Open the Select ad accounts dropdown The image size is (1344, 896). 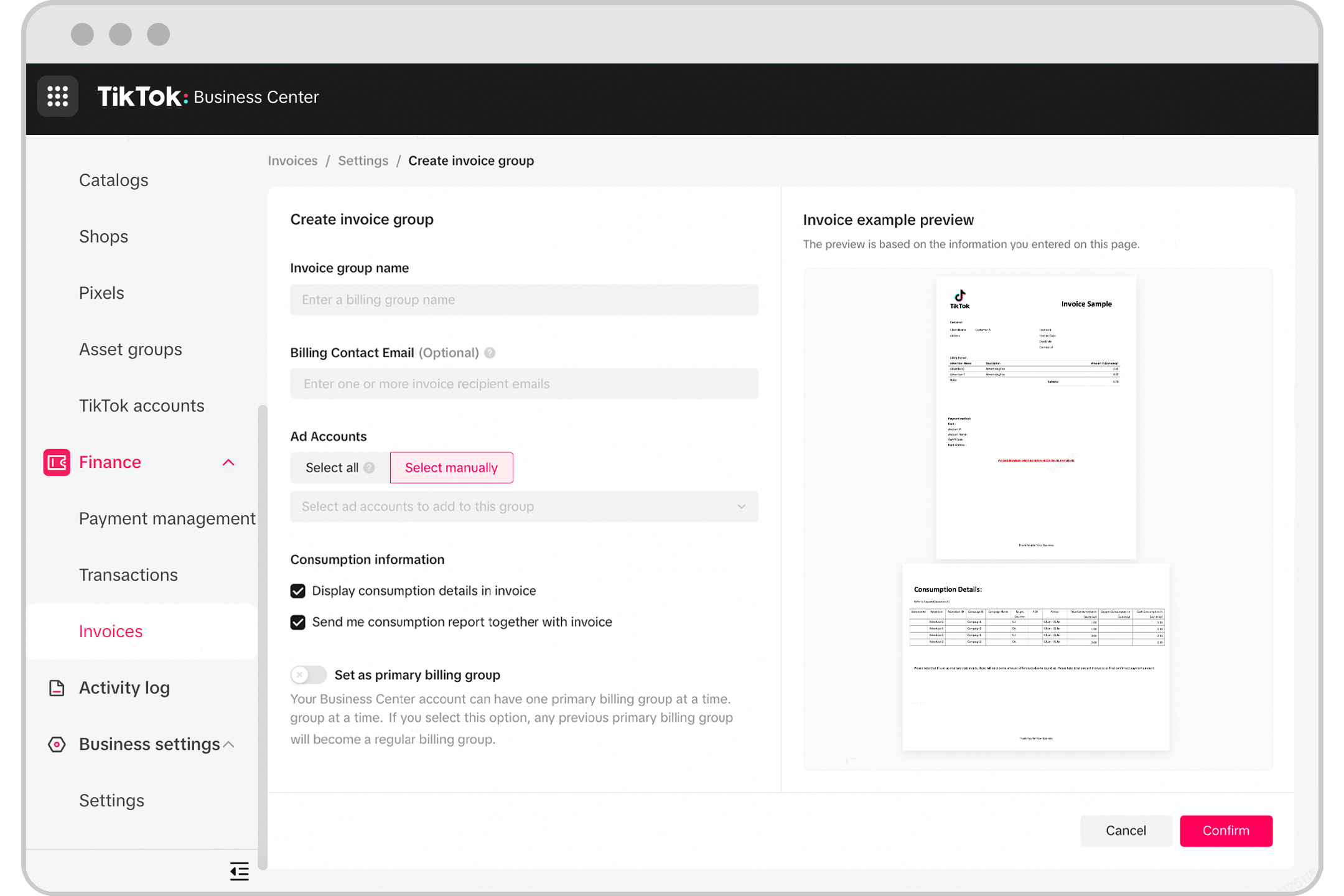(524, 506)
